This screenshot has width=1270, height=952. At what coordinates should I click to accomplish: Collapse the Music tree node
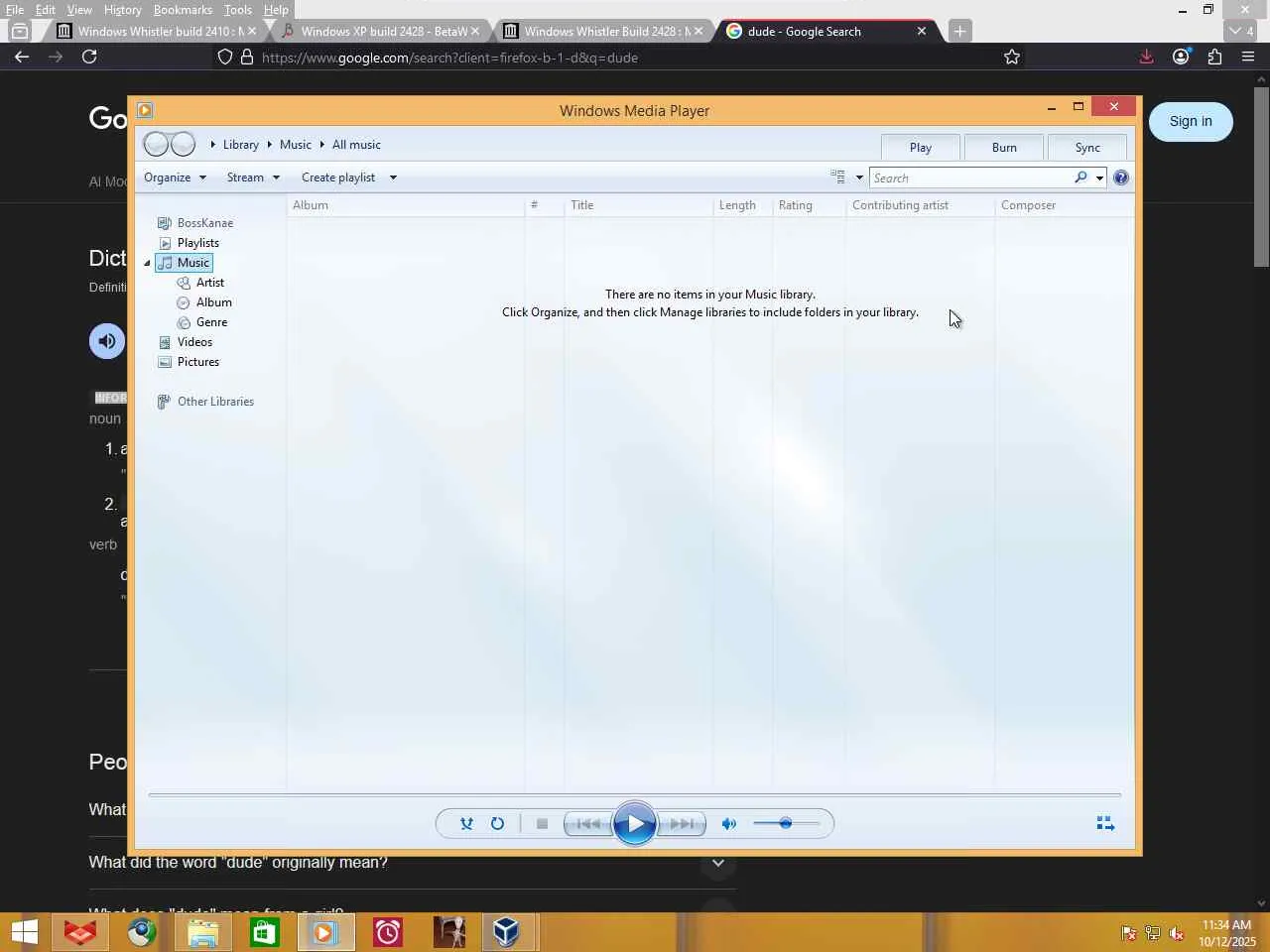(x=147, y=263)
